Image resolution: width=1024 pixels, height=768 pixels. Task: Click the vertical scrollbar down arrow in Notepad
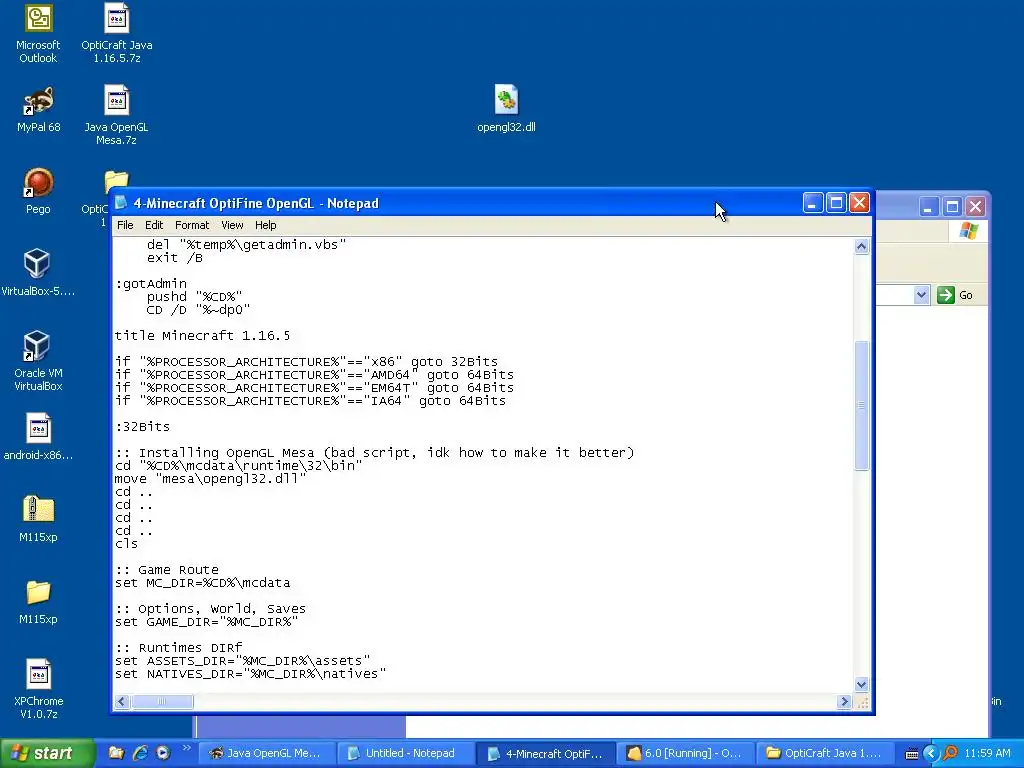[861, 684]
